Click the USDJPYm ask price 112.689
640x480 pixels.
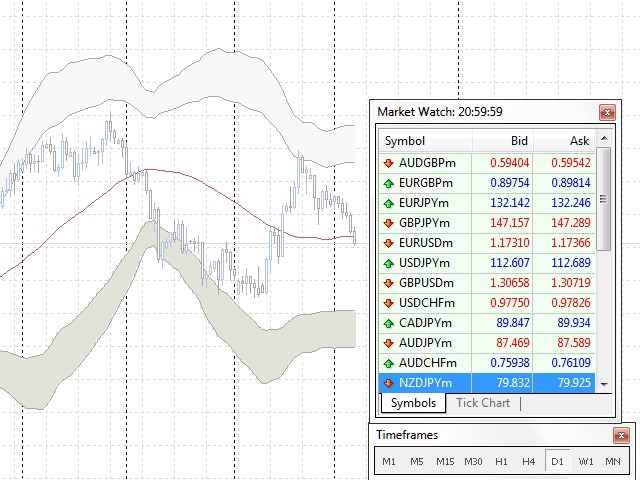point(571,263)
